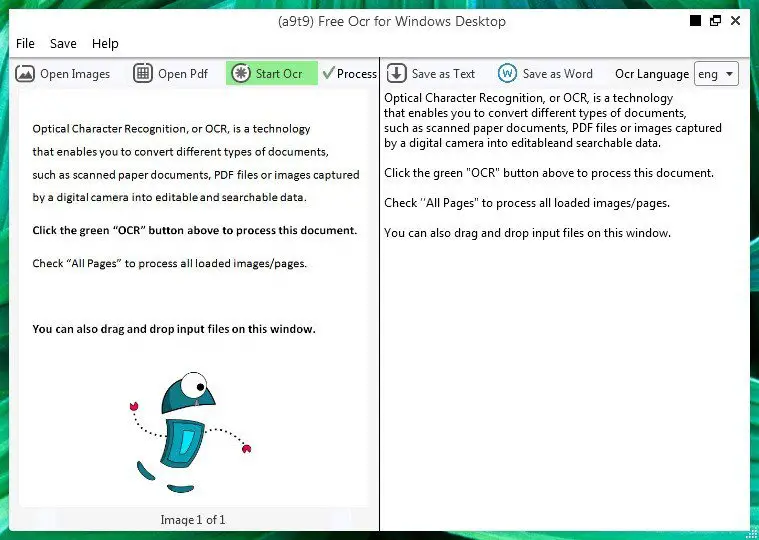Close the Free Ocr window
Viewport: 759px width, 540px height.
tap(735, 21)
